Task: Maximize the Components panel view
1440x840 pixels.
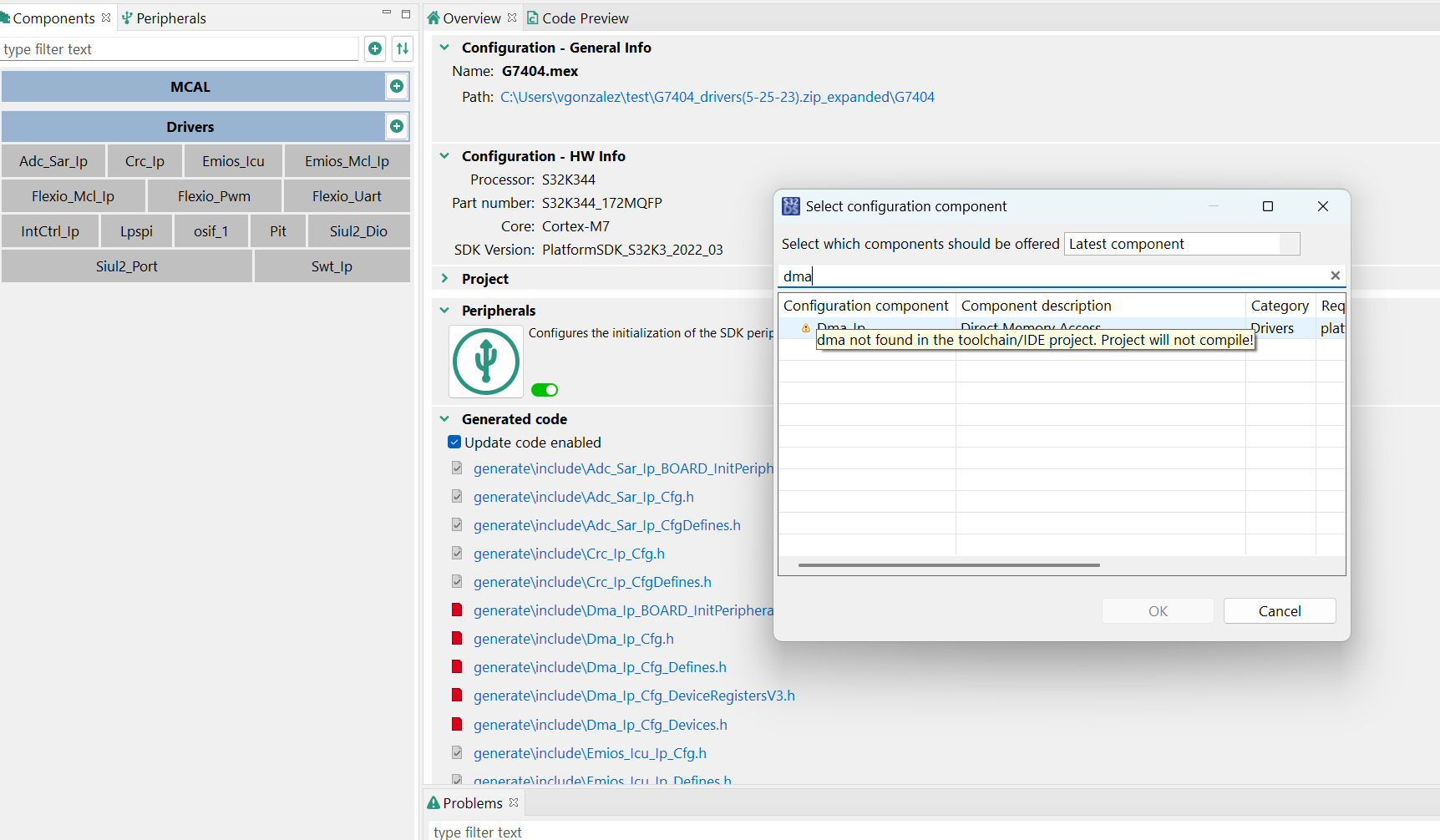Action: (x=406, y=13)
